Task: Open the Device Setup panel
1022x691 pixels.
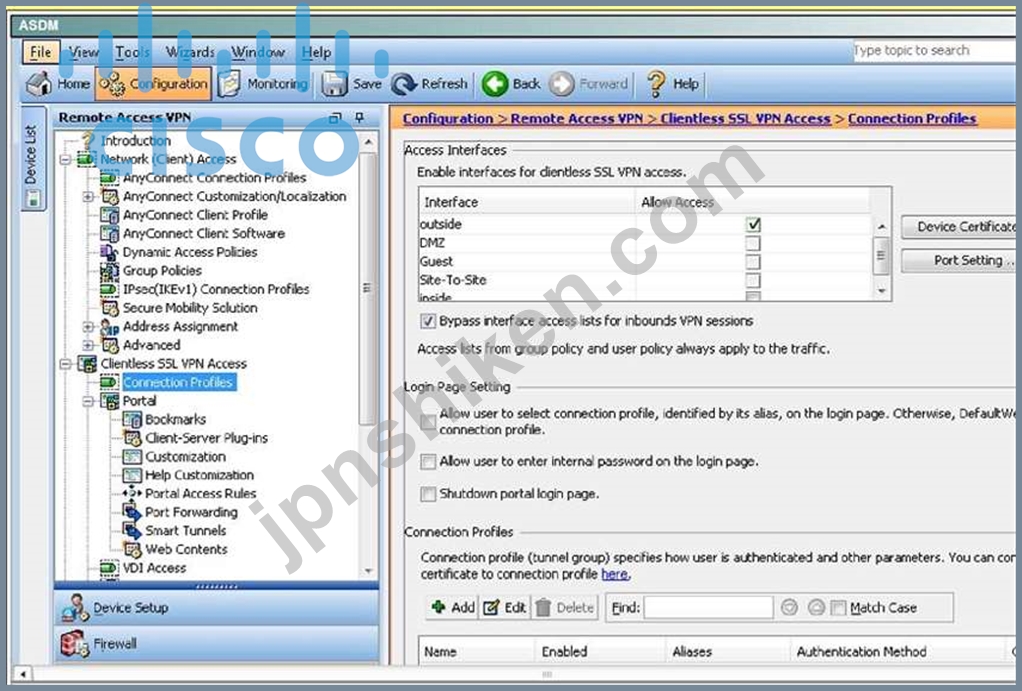Action: tap(216, 608)
